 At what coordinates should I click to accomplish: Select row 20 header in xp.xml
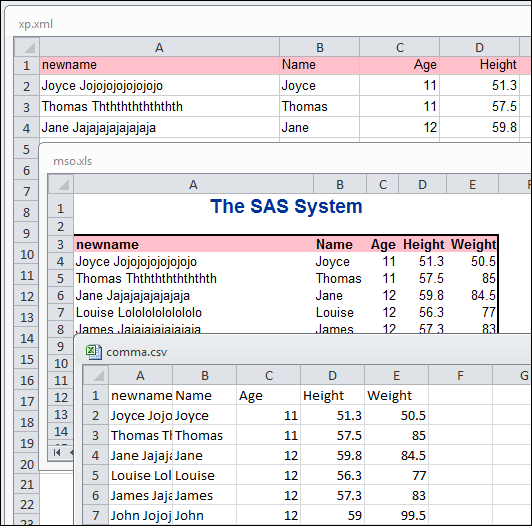pos(27,464)
